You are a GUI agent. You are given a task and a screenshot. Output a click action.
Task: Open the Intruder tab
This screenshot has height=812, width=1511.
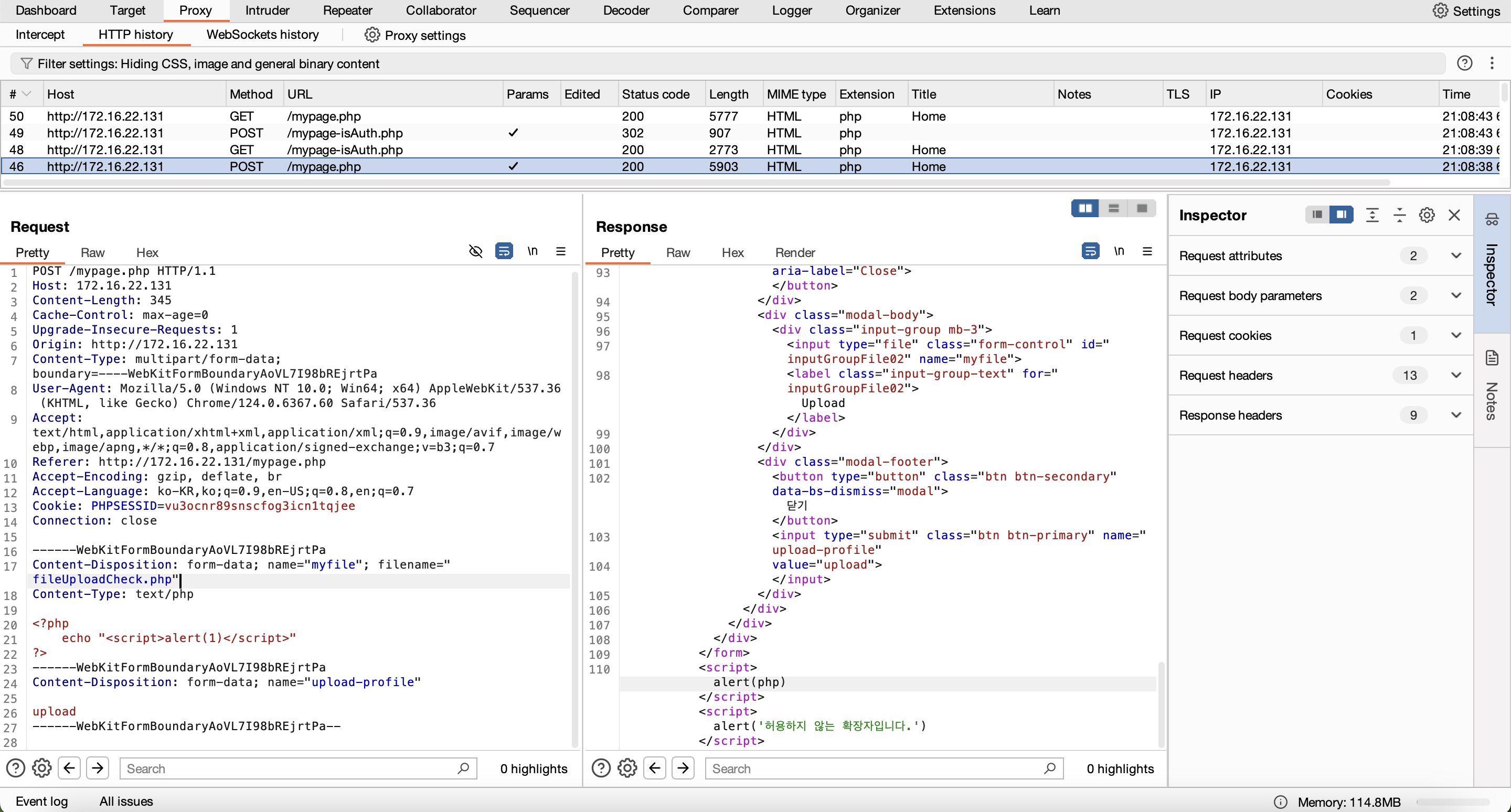tap(267, 10)
